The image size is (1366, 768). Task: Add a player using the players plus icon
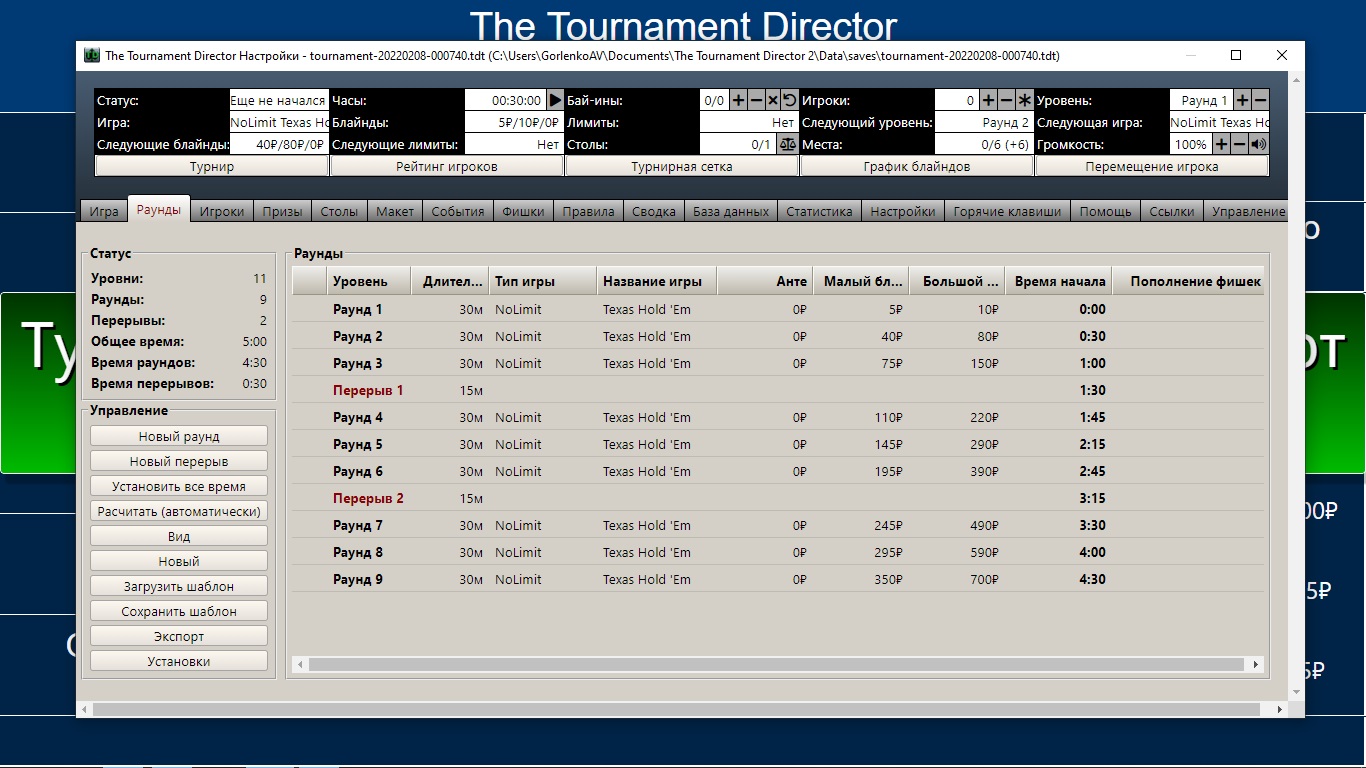point(988,100)
